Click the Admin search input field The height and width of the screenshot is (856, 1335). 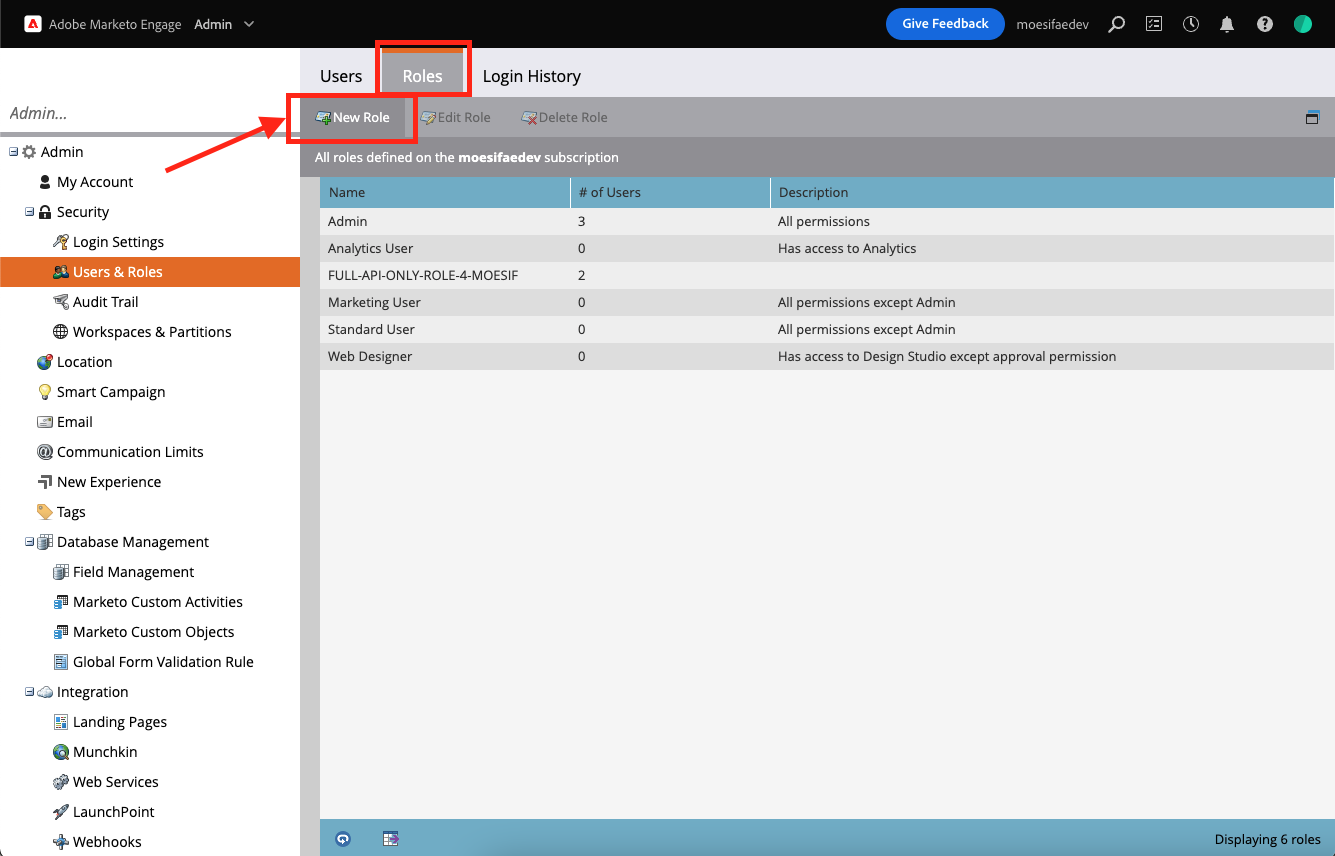[x=150, y=113]
